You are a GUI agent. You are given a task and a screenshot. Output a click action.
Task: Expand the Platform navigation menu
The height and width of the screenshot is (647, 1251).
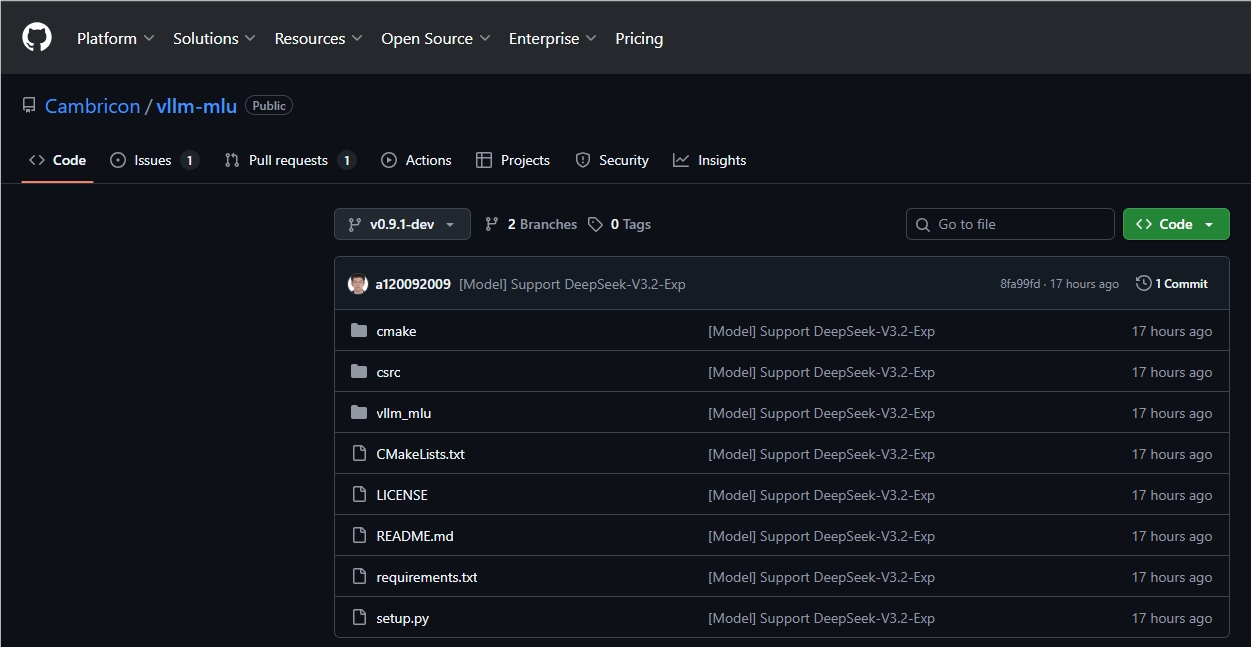[x=115, y=39]
